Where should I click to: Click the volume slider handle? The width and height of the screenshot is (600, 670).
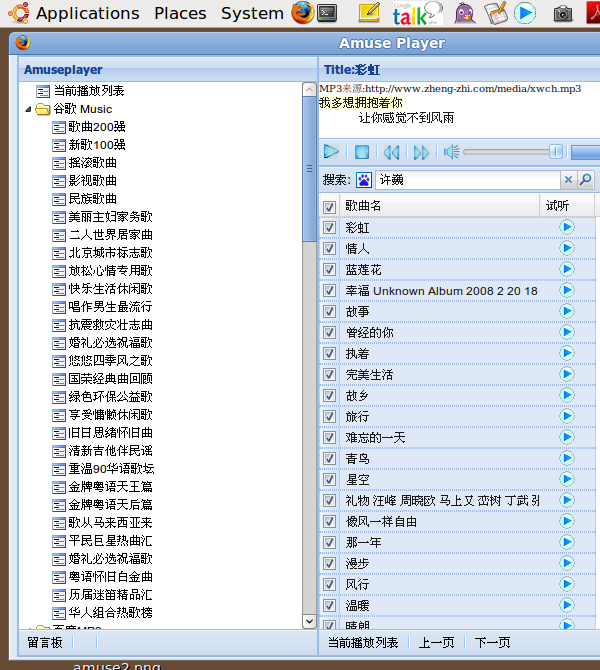coord(556,152)
